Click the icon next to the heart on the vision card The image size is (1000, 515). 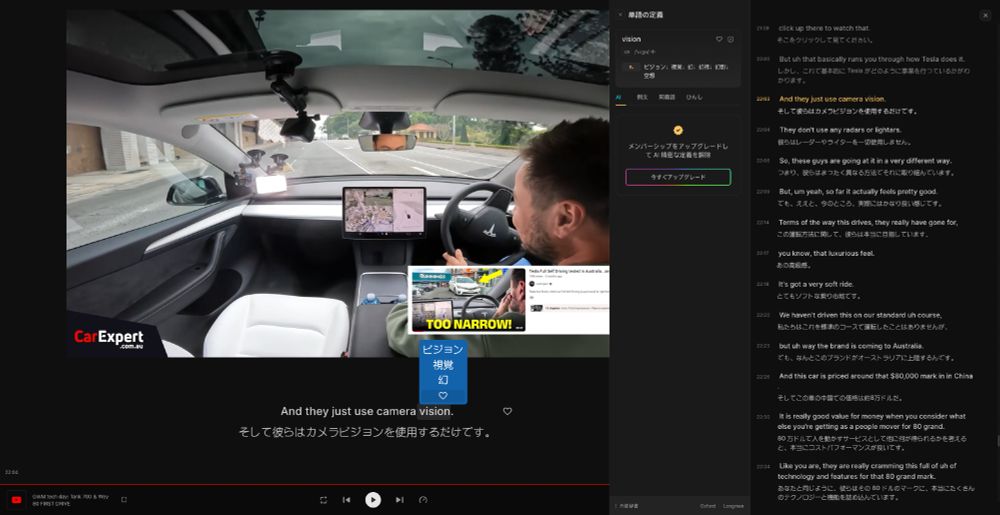point(731,39)
